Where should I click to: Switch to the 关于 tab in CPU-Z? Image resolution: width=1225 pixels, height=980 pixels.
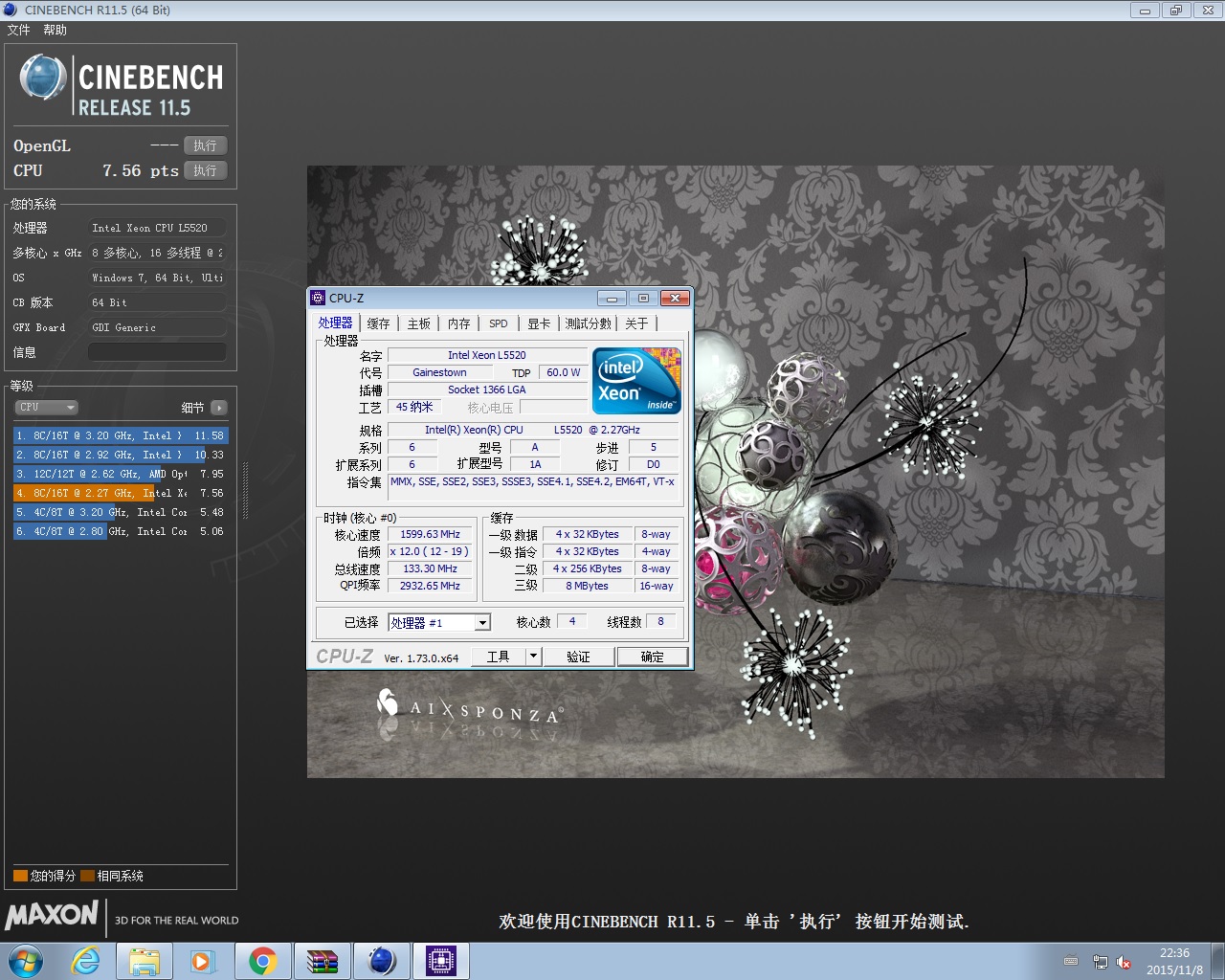click(x=636, y=323)
